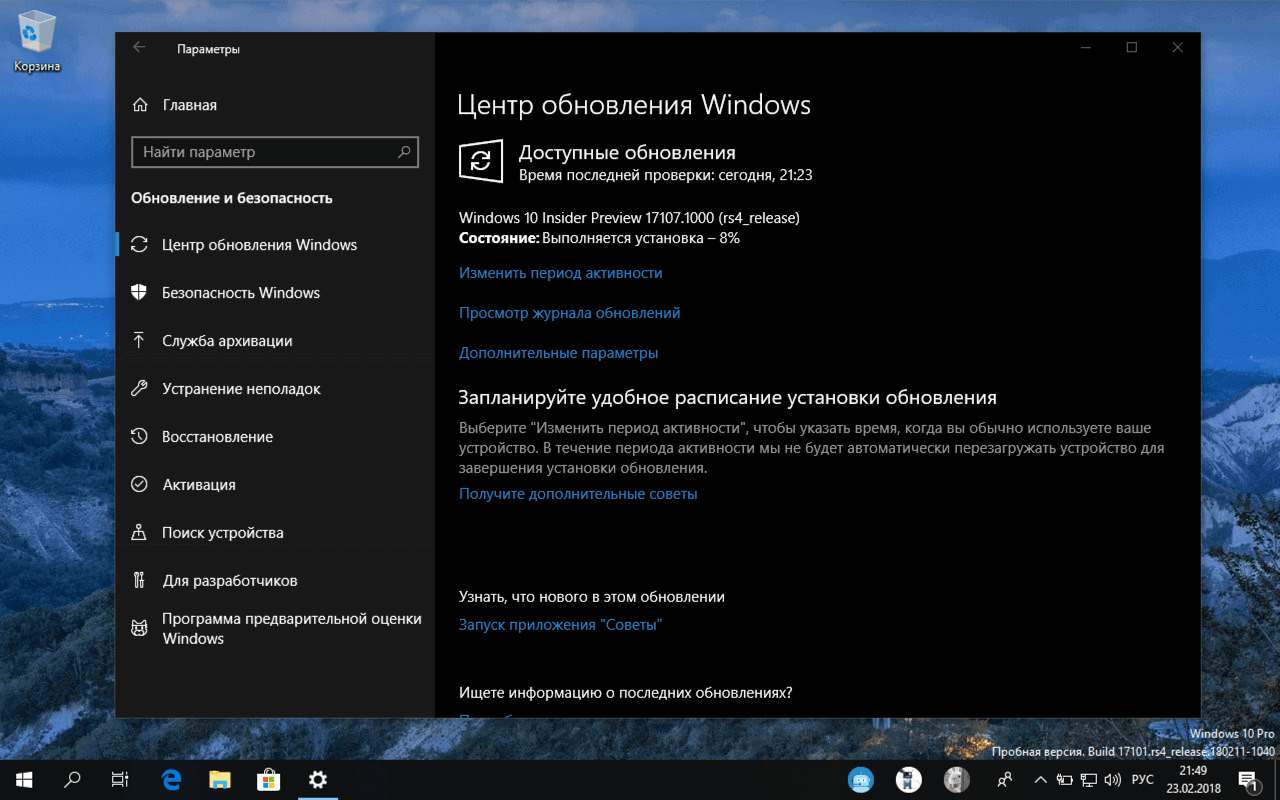This screenshot has width=1280, height=800.
Task: Click the network tray icon
Action: tap(1087, 780)
